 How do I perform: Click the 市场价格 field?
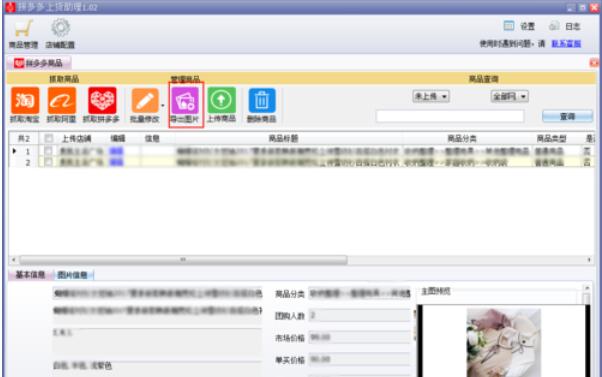click(x=360, y=337)
